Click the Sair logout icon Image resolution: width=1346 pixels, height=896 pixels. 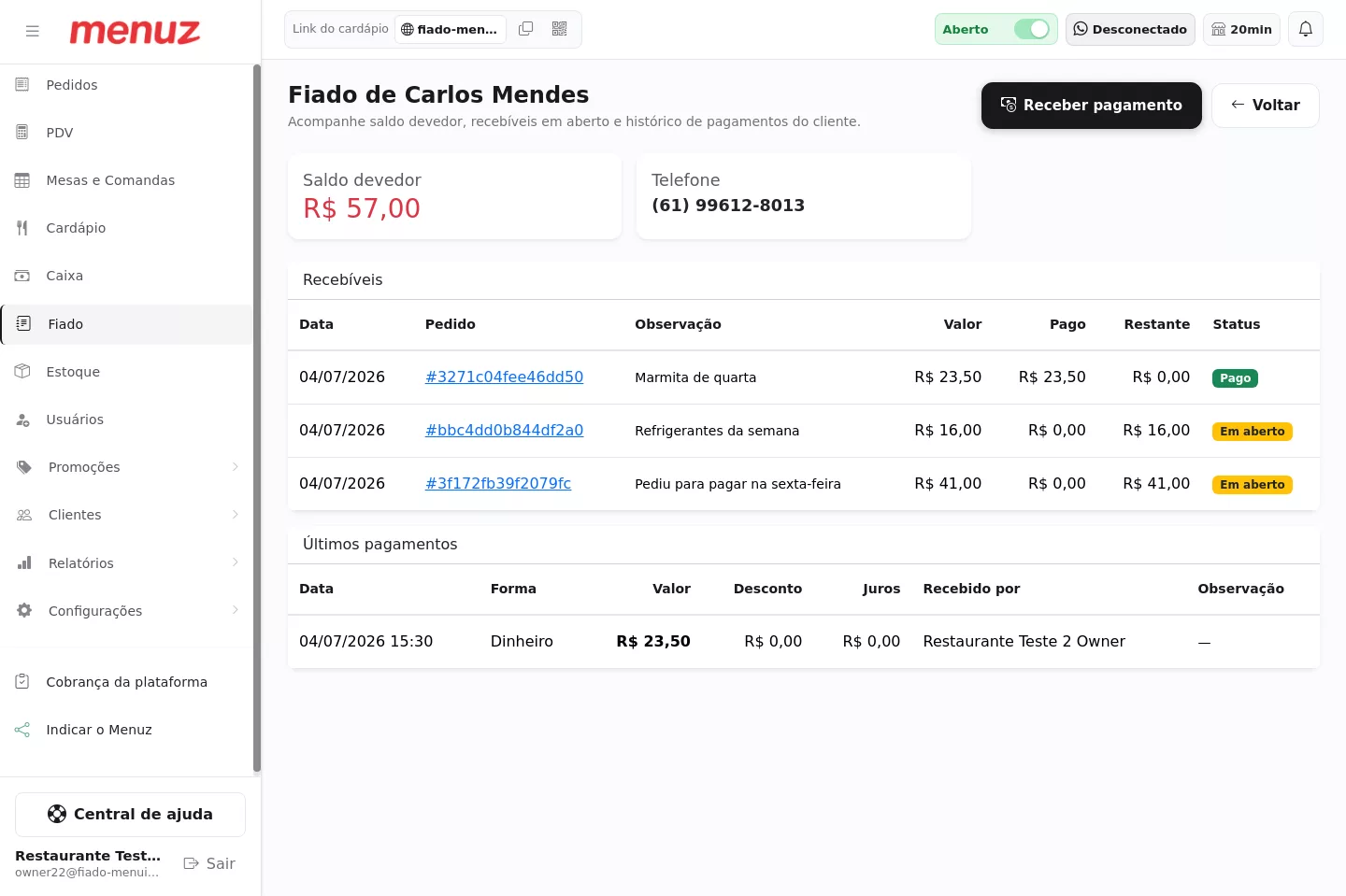(192, 863)
